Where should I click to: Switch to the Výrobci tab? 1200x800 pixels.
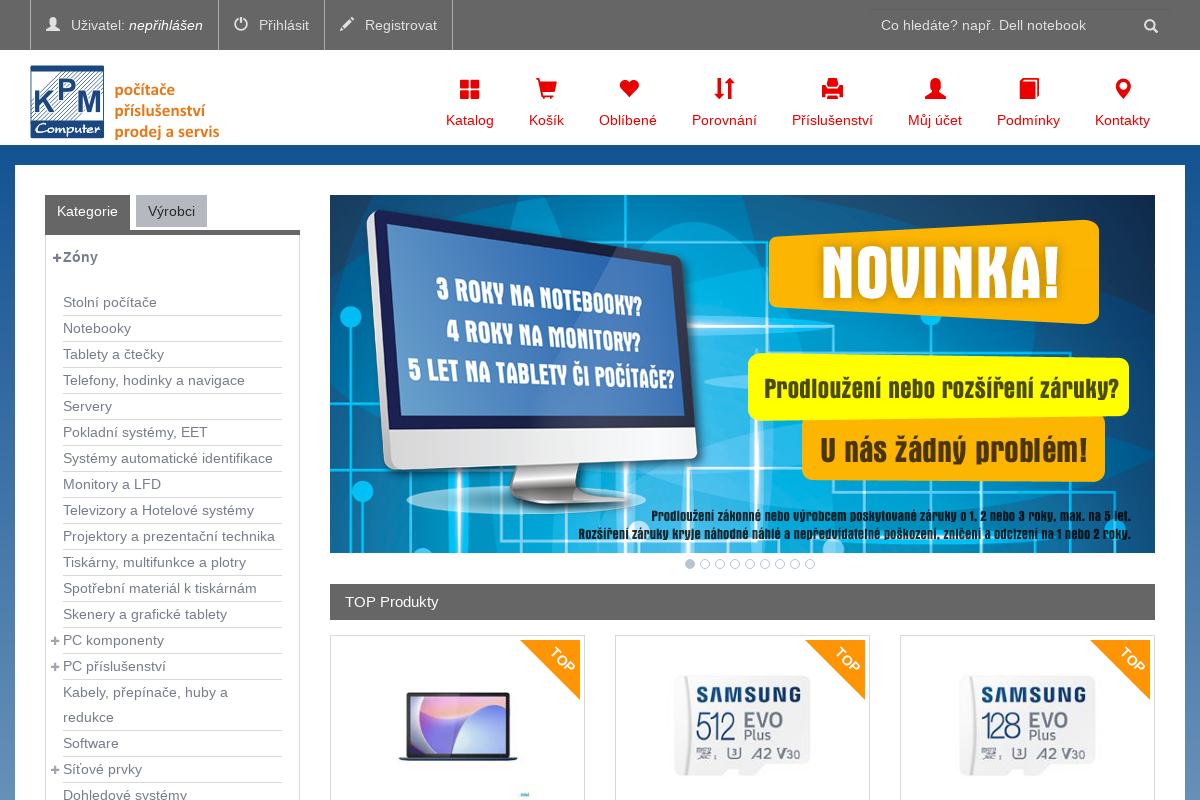[171, 211]
